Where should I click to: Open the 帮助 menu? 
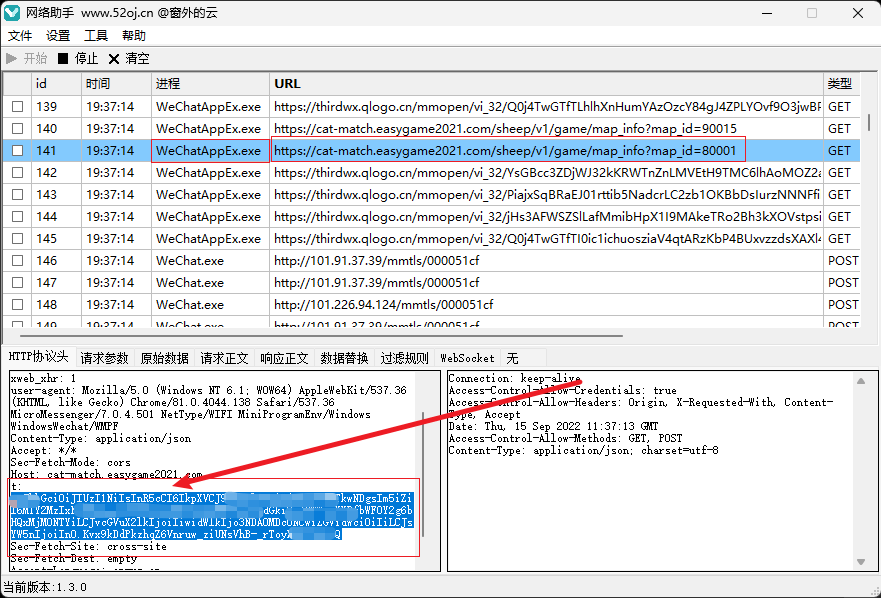pos(134,36)
